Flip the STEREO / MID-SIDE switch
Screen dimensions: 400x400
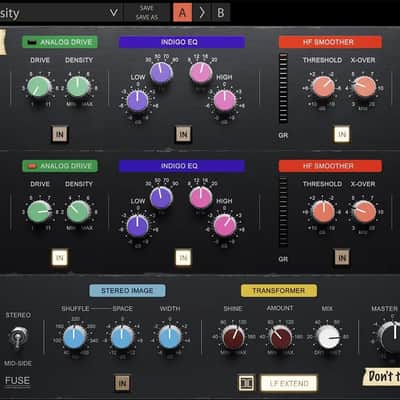pyautogui.click(x=18, y=337)
